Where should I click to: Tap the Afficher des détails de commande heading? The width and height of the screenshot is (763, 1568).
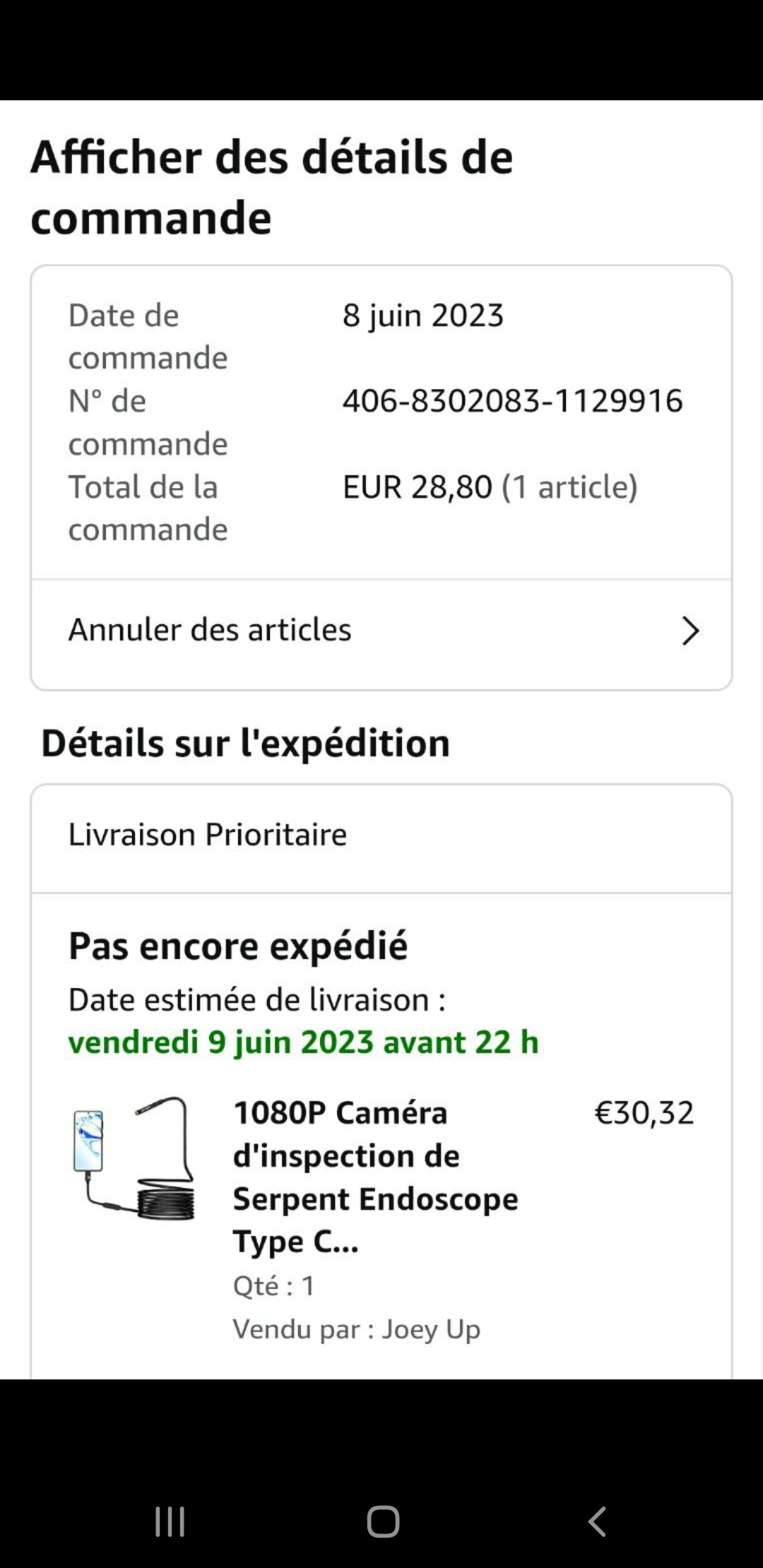pos(272,186)
